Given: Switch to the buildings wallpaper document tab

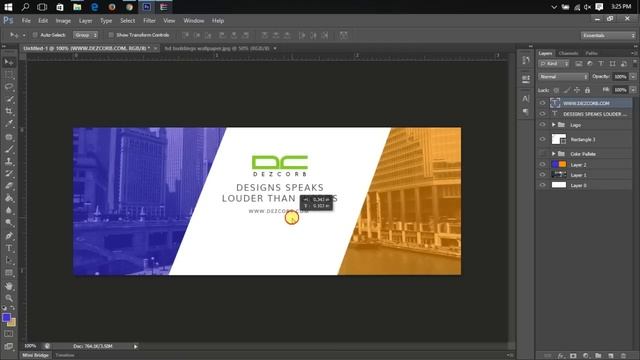Looking at the screenshot, I should click(217, 48).
